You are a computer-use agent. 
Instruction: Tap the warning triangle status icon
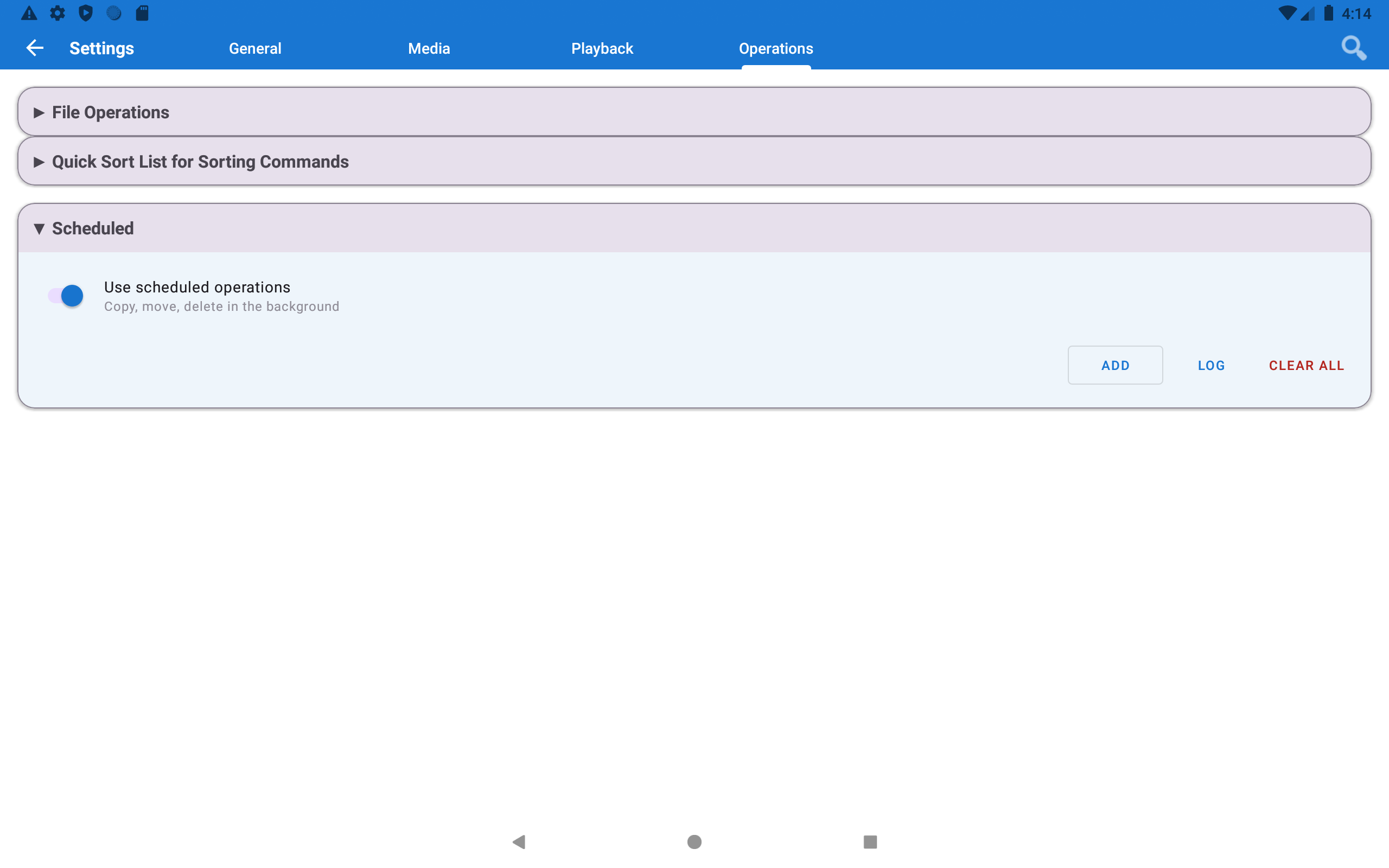tap(29, 13)
